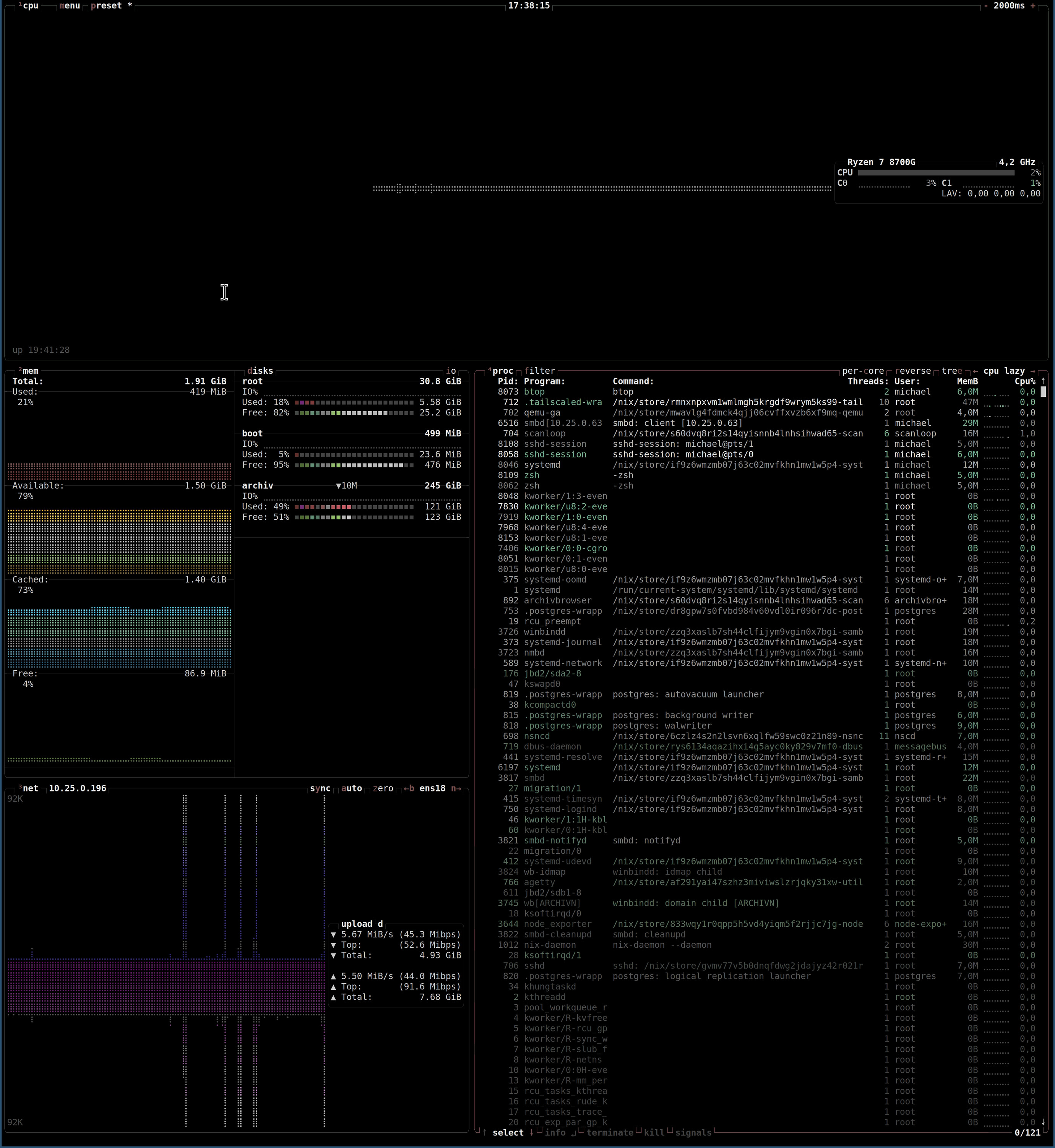Viewport: 1055px width, 1148px height.
Task: Toggle per-core process usage
Action: pos(863,371)
